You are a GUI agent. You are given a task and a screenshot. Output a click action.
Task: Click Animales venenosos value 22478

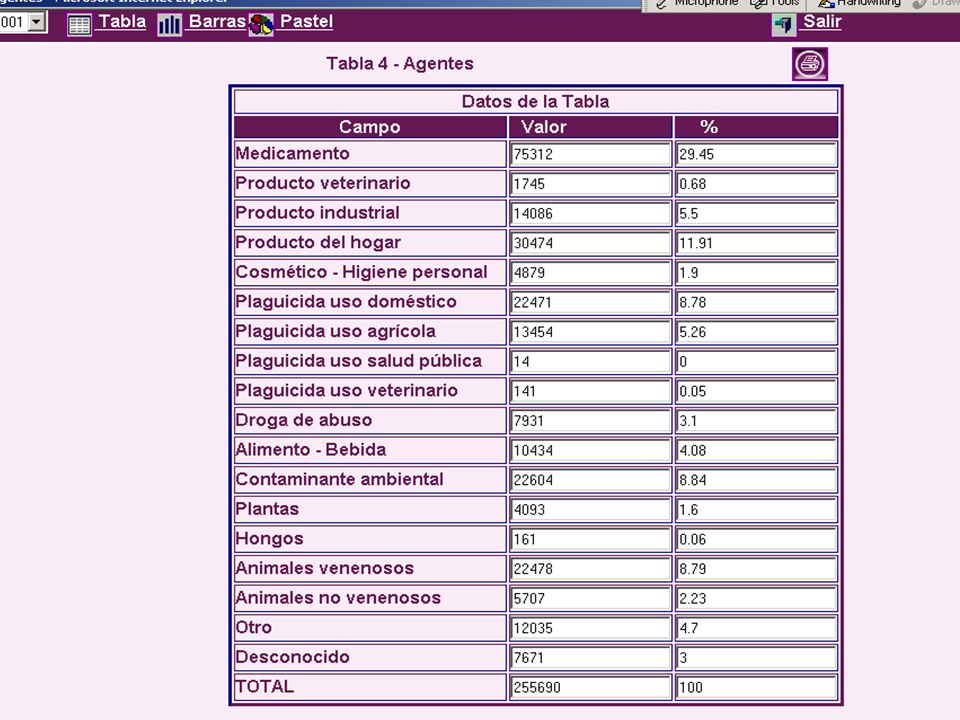(590, 569)
